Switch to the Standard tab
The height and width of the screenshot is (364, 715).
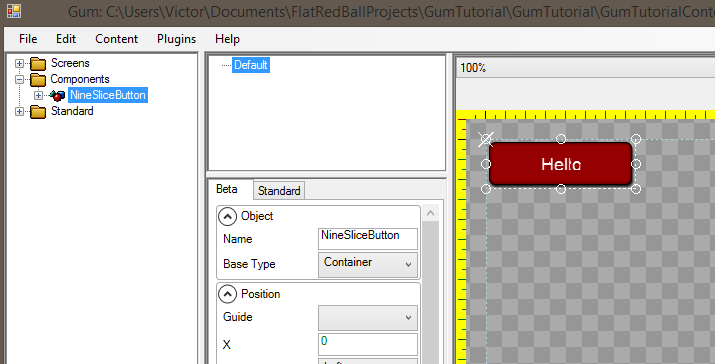(279, 191)
